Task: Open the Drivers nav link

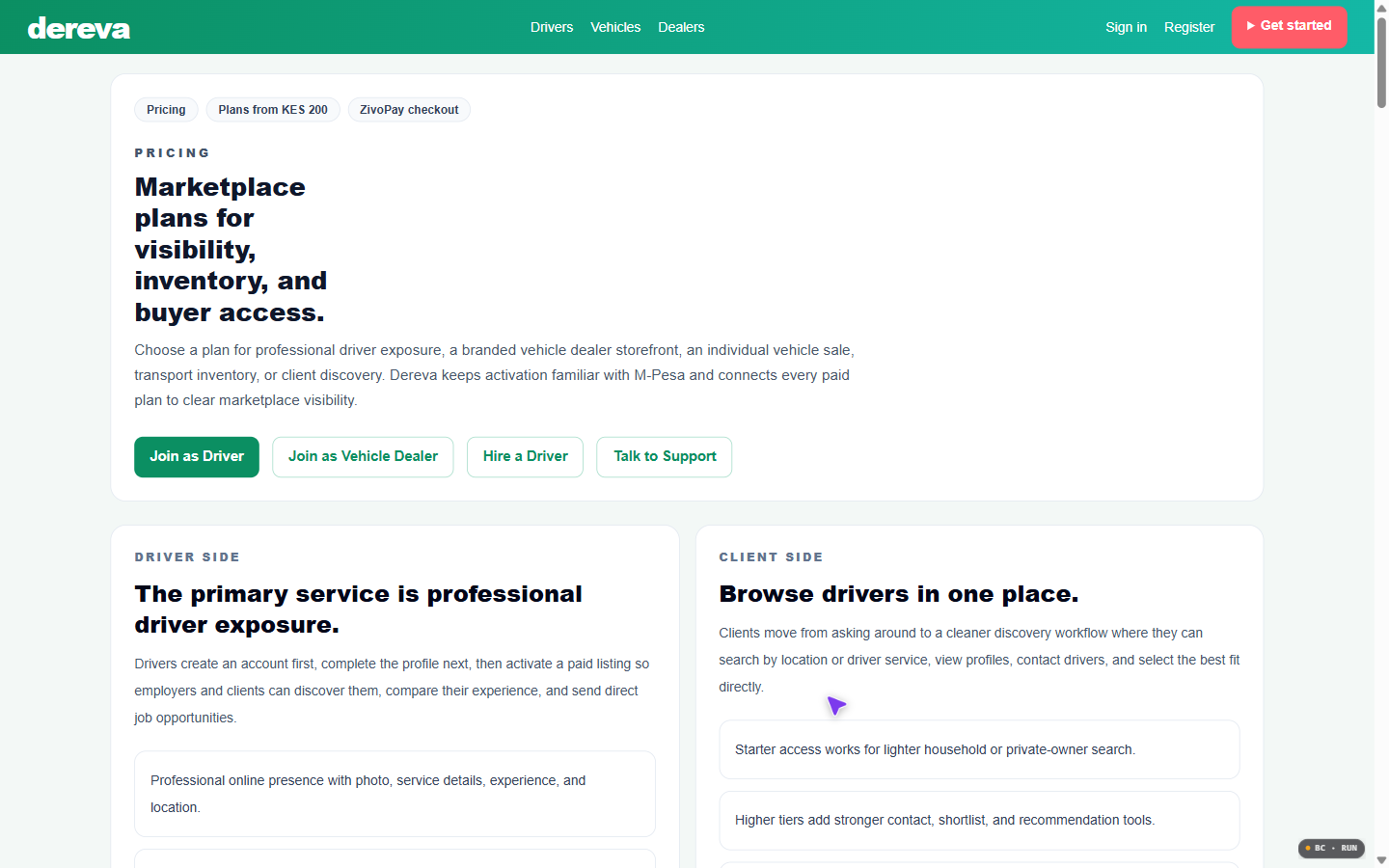Action: [x=552, y=27]
